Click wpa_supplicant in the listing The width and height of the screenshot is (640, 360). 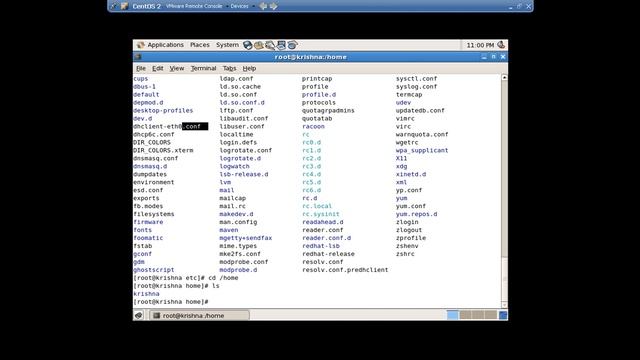(422, 150)
